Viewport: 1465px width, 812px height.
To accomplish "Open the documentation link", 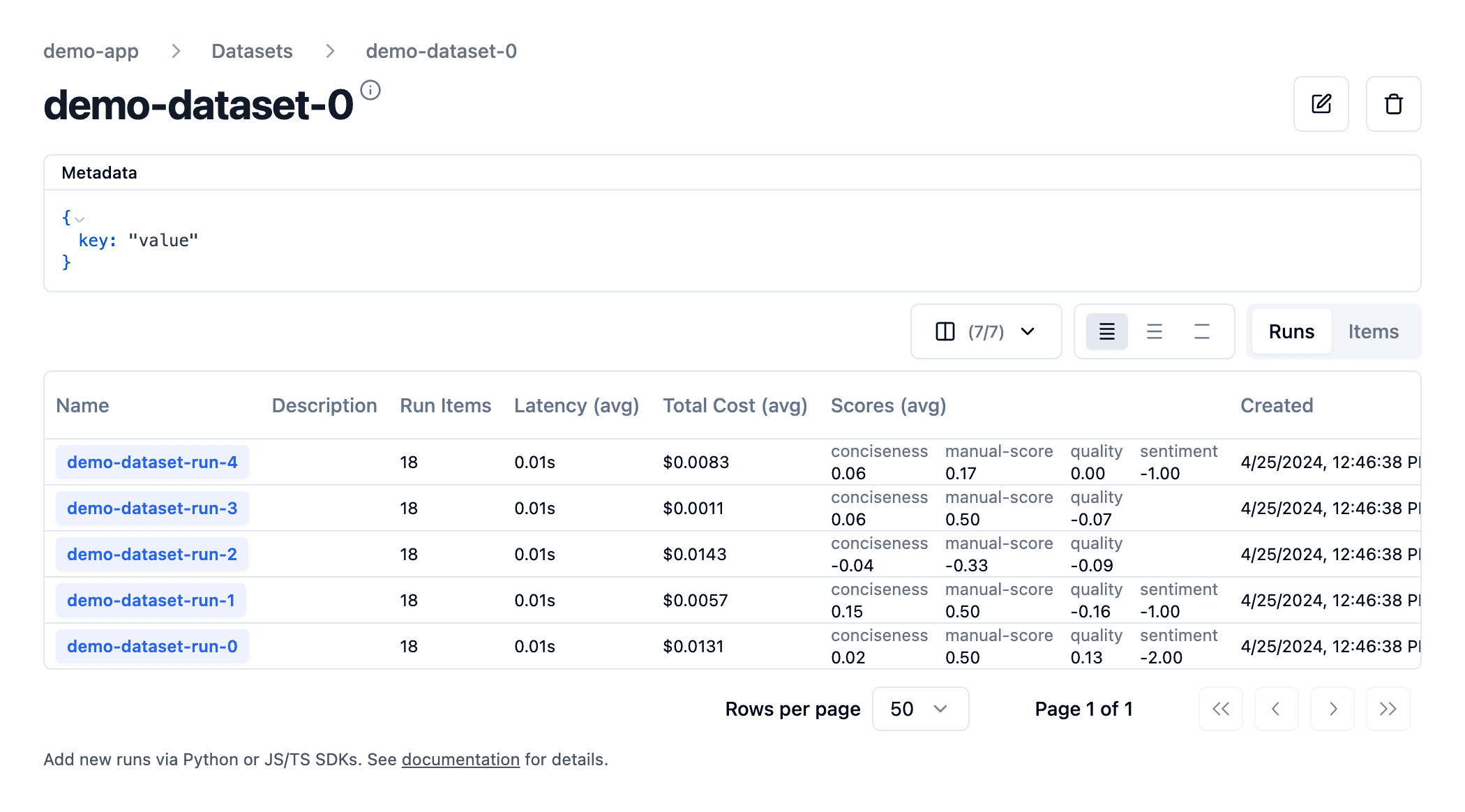I will 460,760.
